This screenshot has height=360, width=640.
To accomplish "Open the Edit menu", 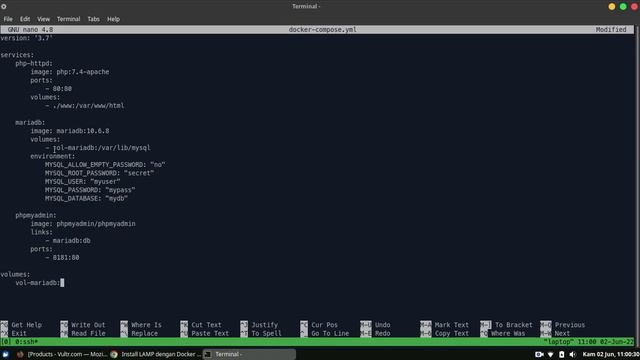I will (x=25, y=19).
